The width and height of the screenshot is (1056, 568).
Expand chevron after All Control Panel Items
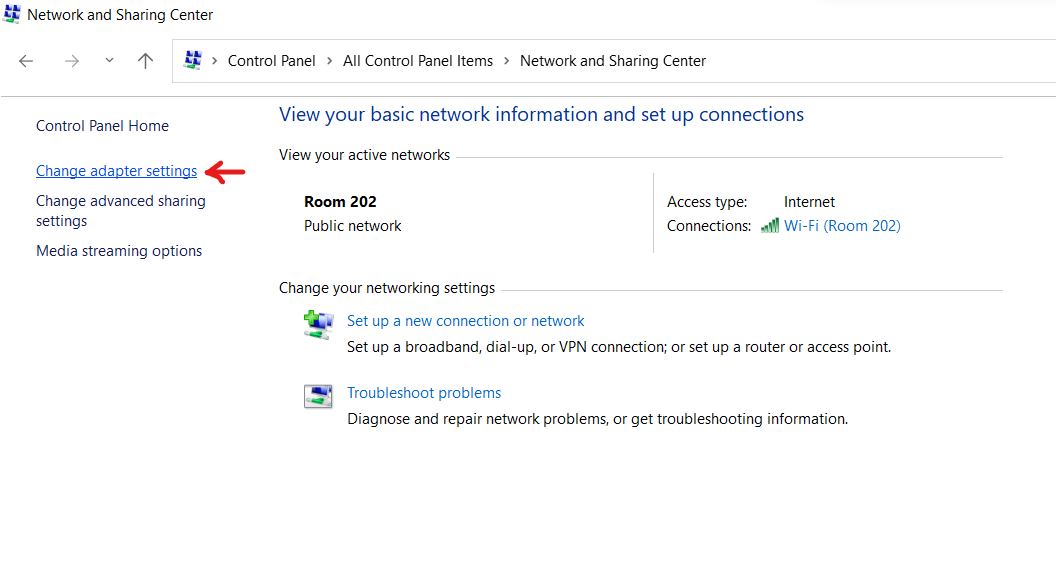click(x=507, y=61)
